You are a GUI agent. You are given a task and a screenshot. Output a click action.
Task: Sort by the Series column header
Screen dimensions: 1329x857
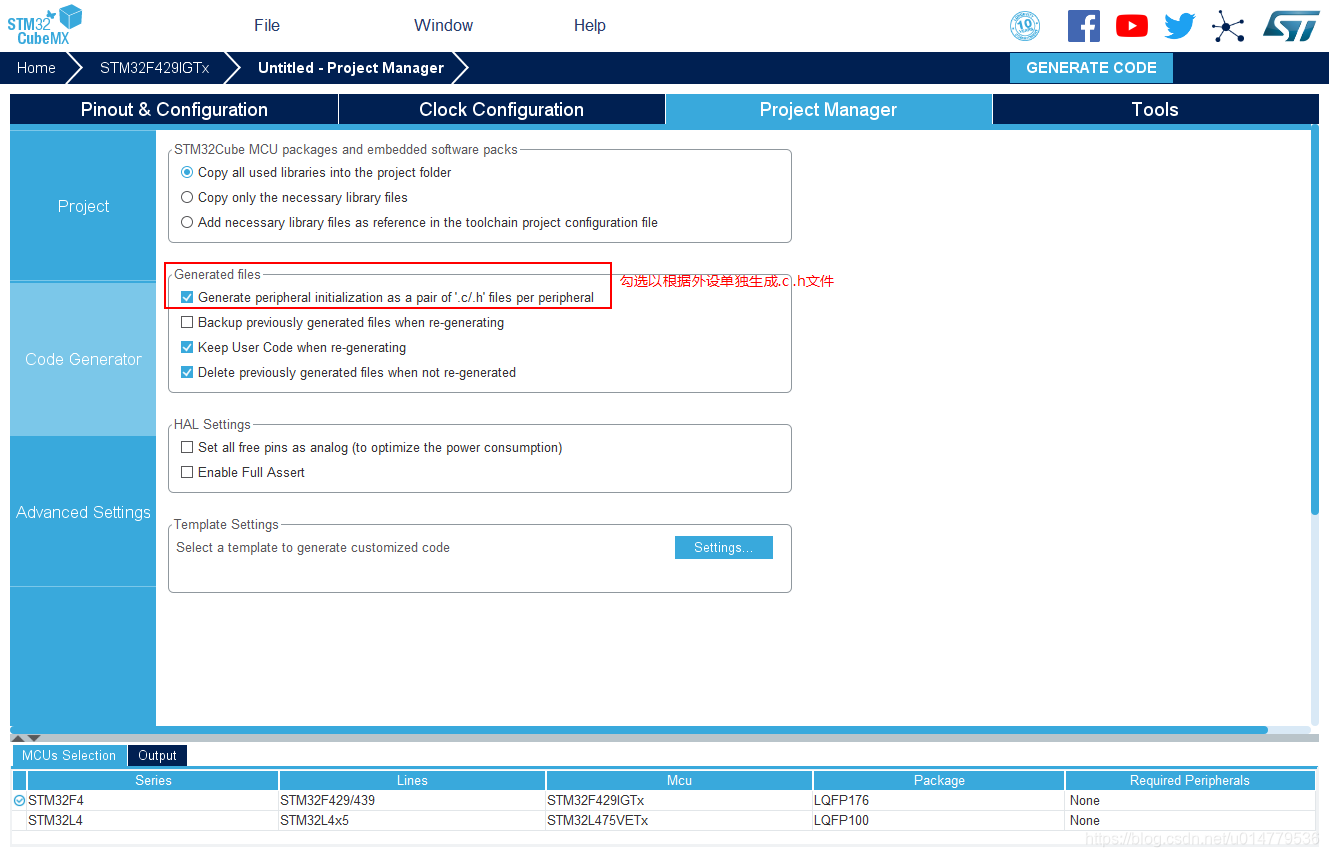pyautogui.click(x=153, y=780)
